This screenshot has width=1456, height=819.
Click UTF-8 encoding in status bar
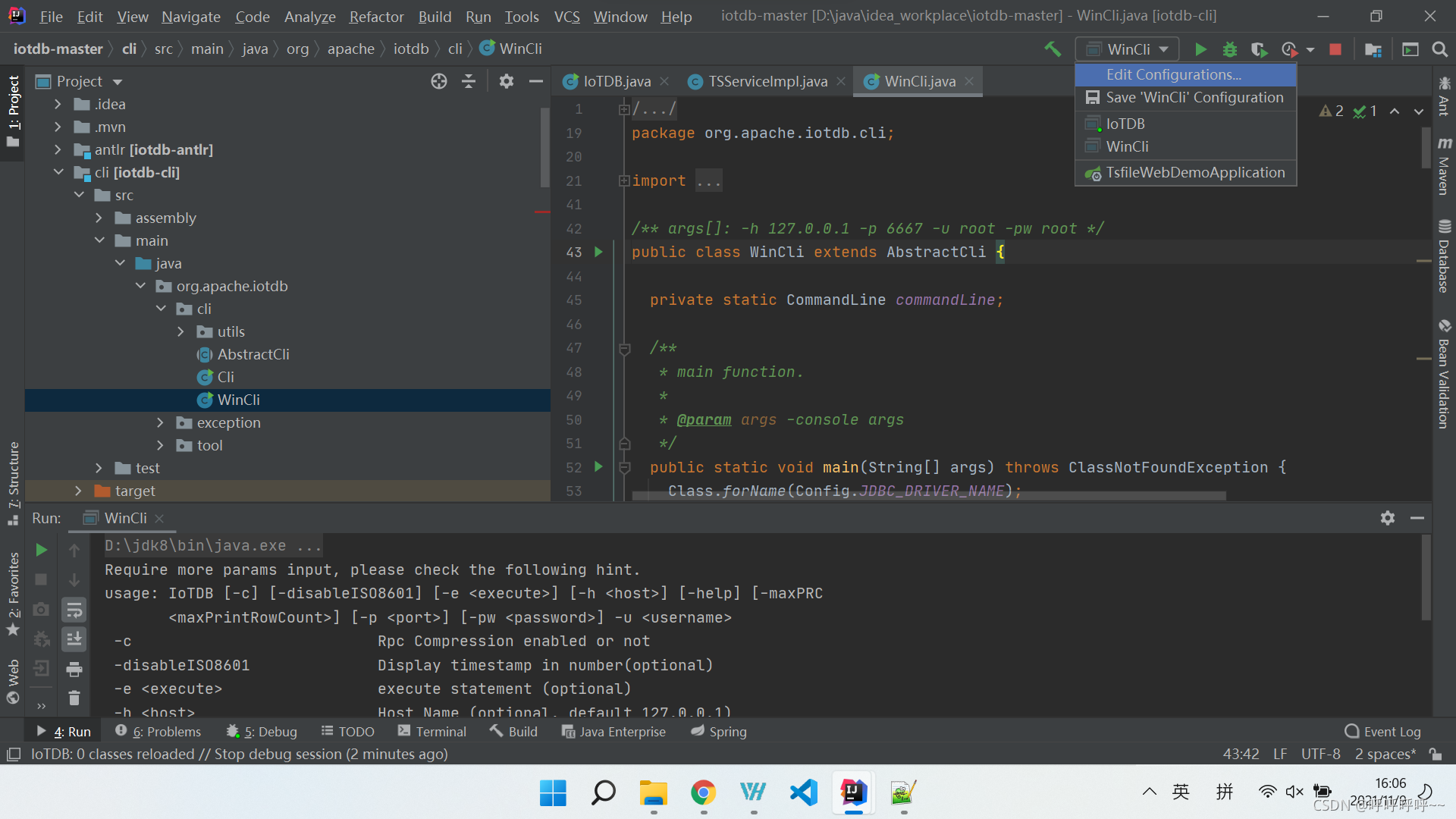click(1320, 754)
